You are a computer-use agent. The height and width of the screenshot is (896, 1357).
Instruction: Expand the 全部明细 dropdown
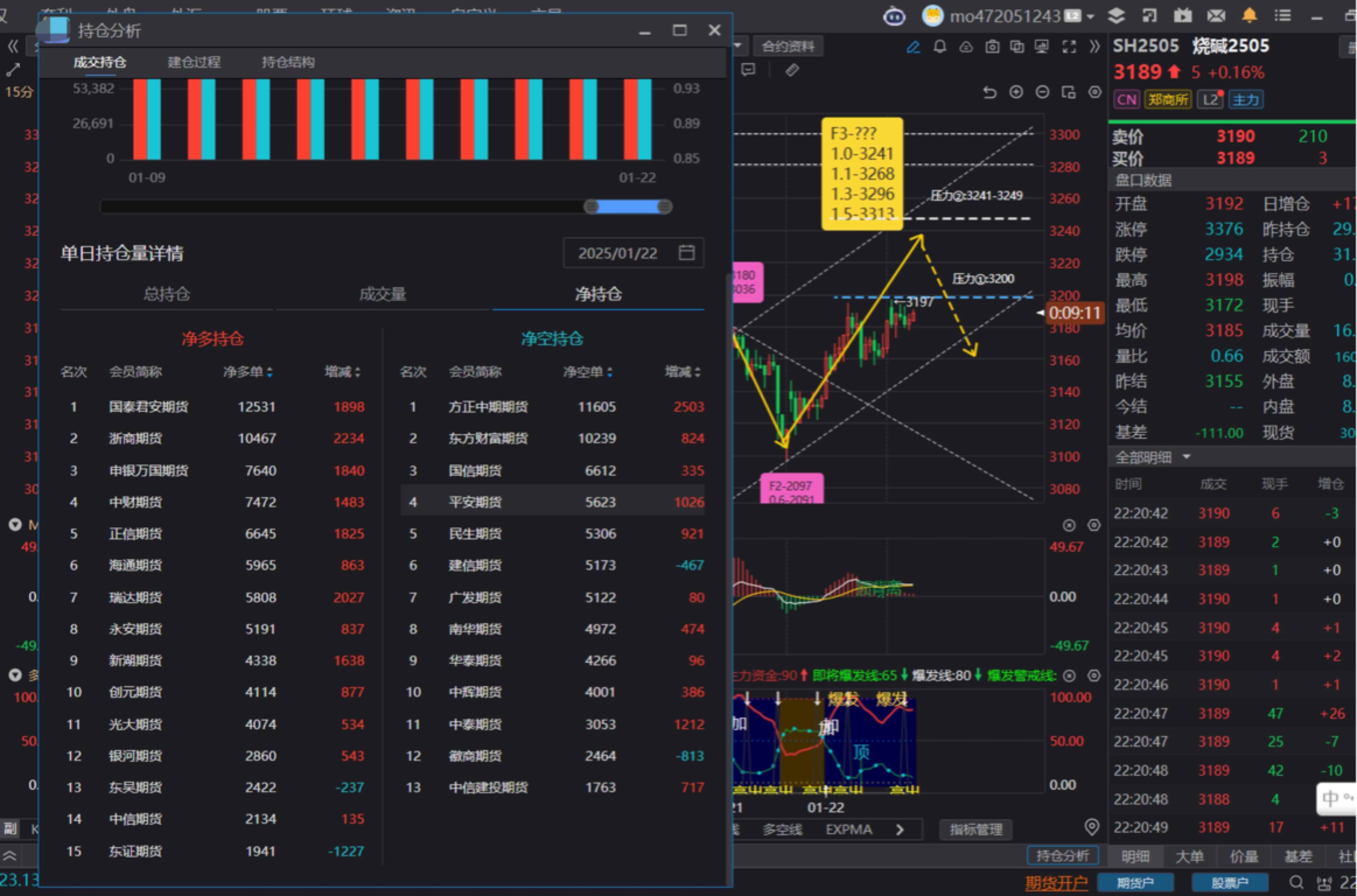pyautogui.click(x=1186, y=457)
